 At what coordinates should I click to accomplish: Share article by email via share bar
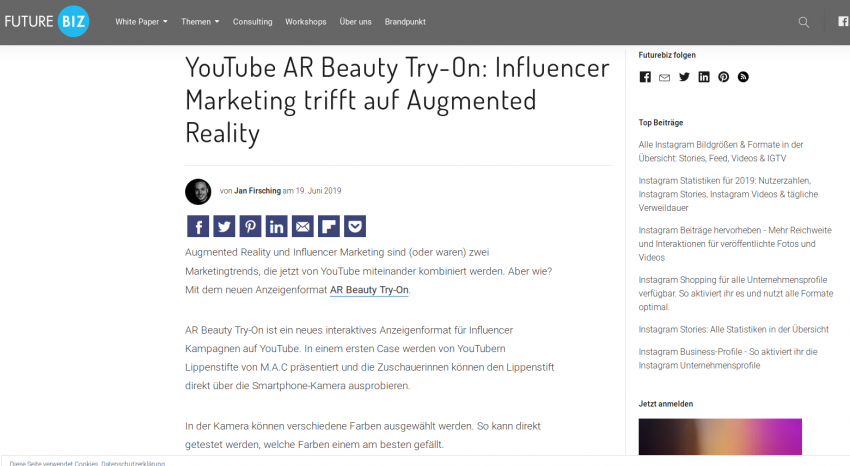click(302, 226)
